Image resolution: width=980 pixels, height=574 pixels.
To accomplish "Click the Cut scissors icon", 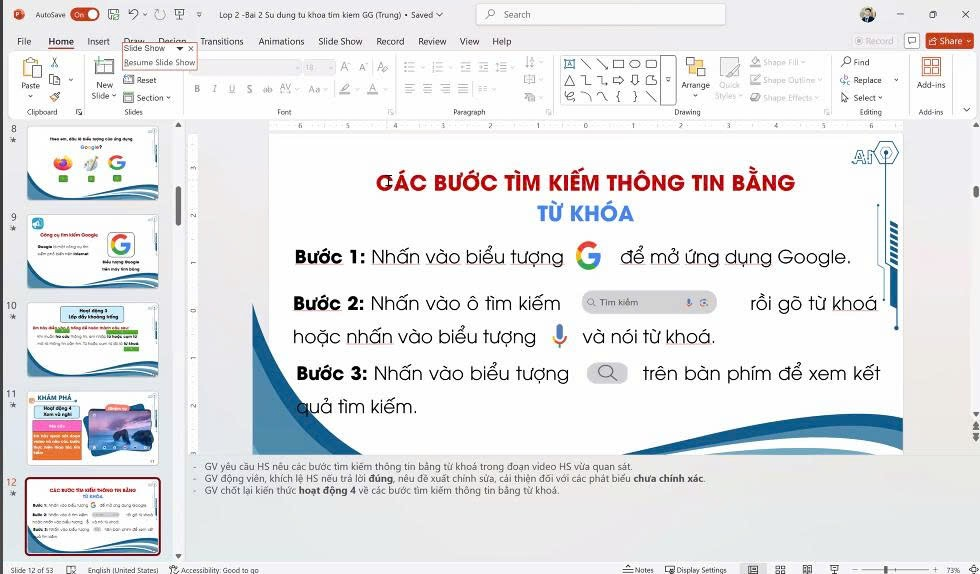I will 54,62.
